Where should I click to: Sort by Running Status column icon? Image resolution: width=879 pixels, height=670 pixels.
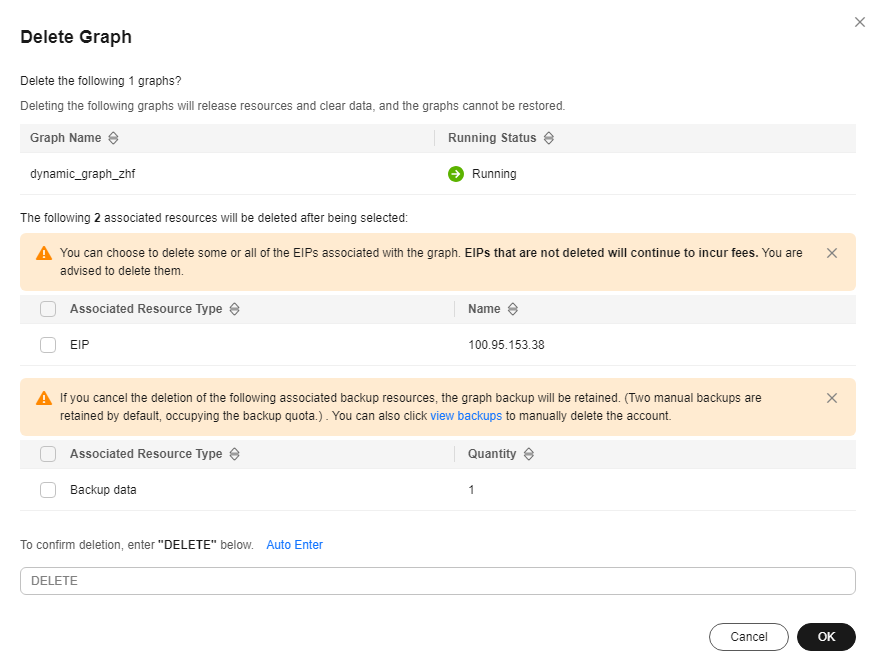(x=549, y=138)
